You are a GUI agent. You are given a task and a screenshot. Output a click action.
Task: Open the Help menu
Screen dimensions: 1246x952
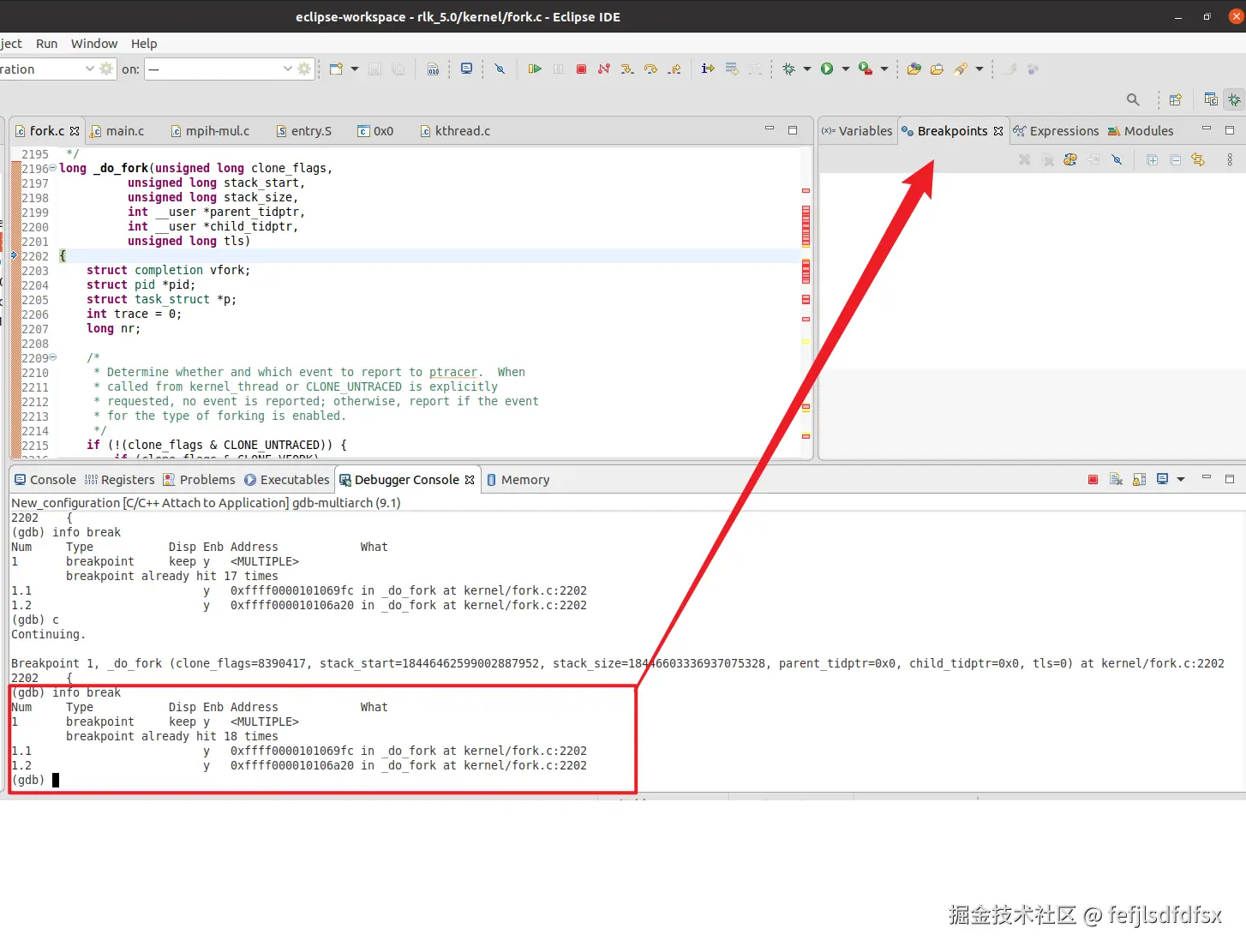pyautogui.click(x=144, y=44)
